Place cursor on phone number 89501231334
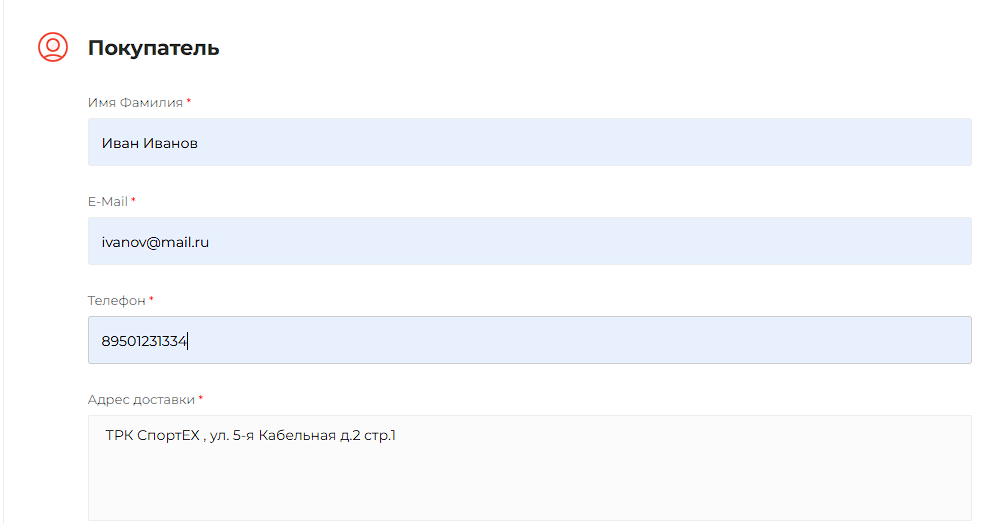The image size is (990, 524). [x=144, y=341]
